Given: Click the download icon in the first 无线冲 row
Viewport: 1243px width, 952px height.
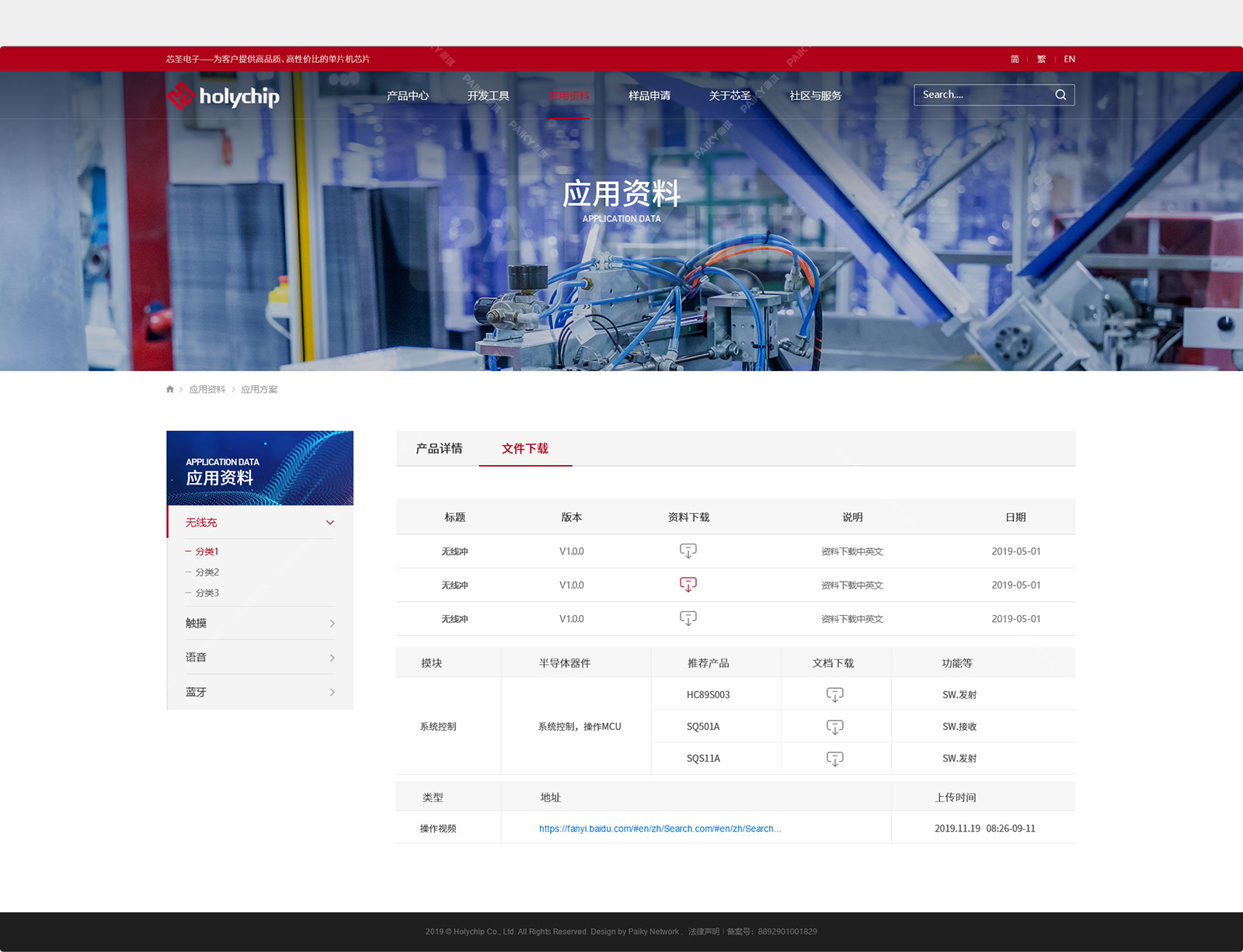Looking at the screenshot, I should [x=688, y=551].
